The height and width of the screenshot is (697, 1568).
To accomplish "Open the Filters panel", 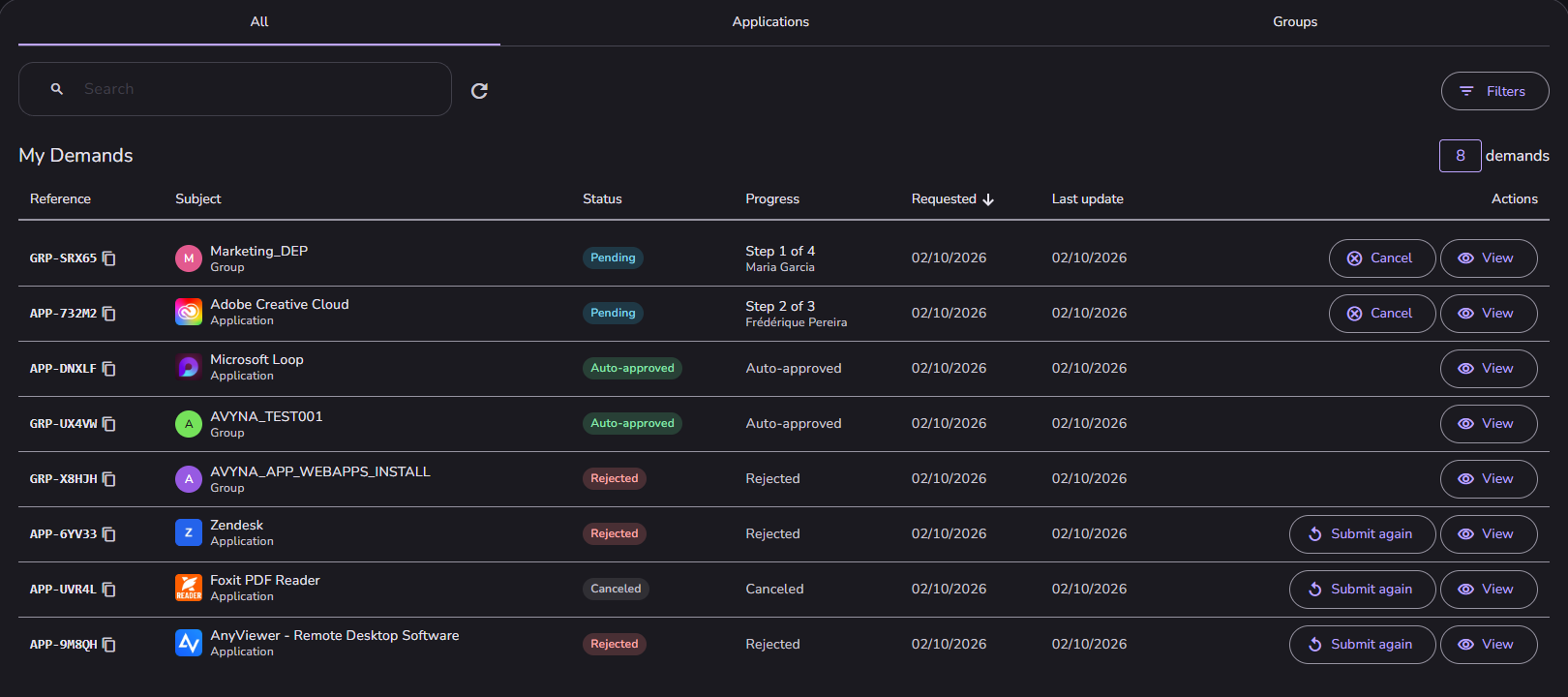I will coord(1494,91).
